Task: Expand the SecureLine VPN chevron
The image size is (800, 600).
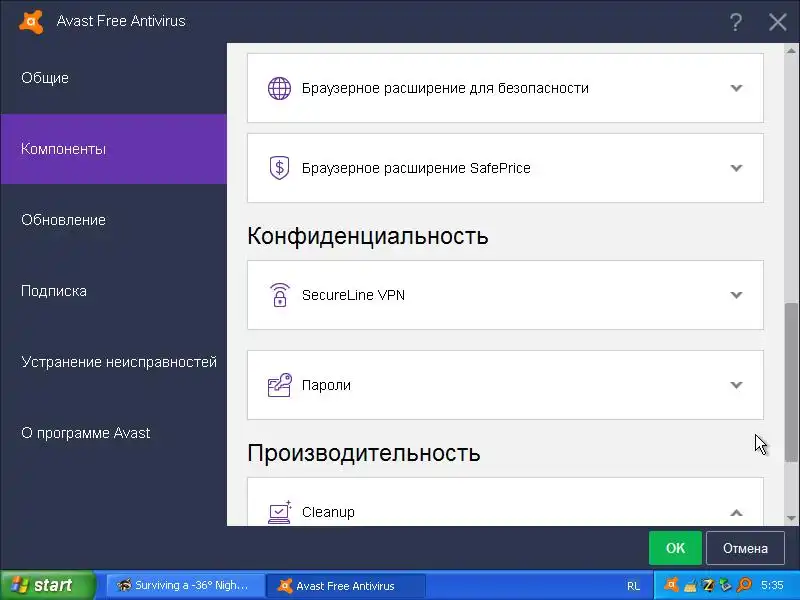Action: [x=736, y=295]
